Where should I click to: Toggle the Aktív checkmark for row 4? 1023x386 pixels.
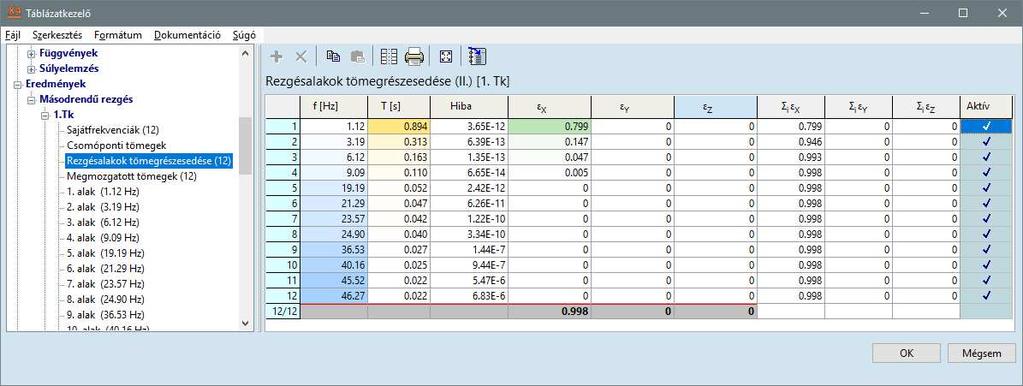click(986, 172)
